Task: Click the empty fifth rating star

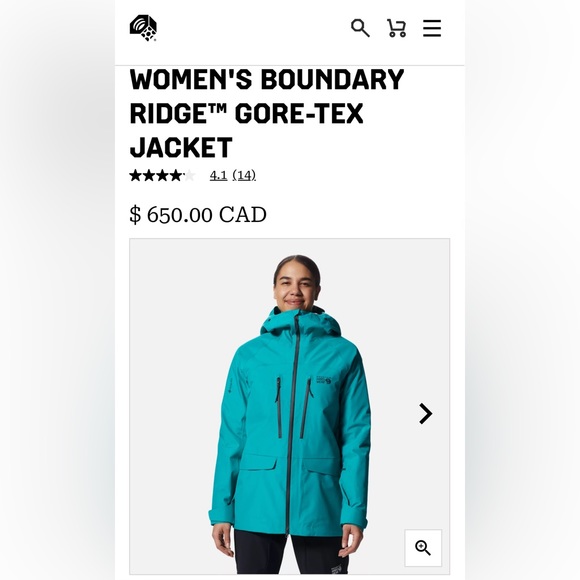Action: click(189, 175)
